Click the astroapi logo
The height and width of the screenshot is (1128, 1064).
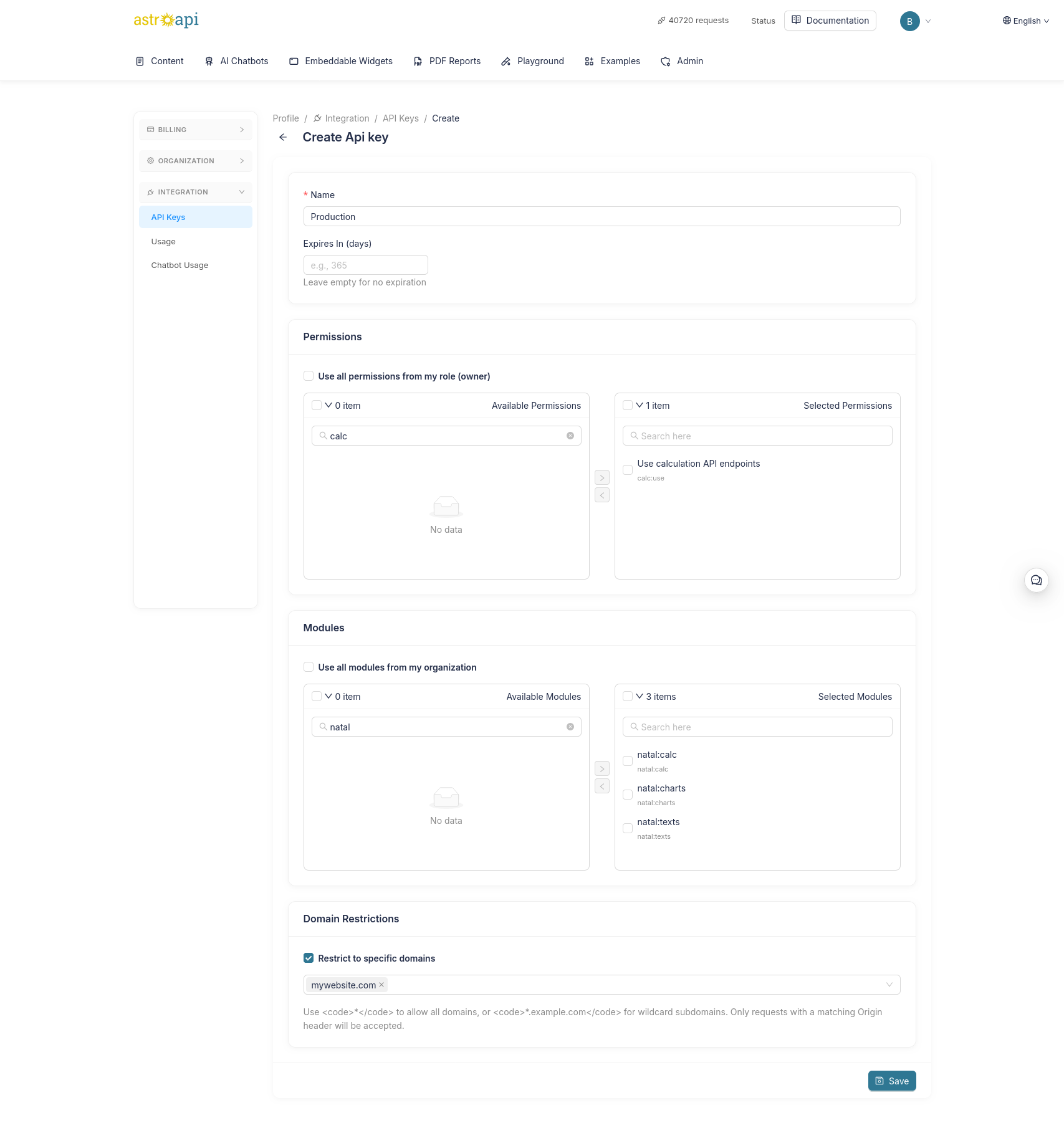(165, 20)
